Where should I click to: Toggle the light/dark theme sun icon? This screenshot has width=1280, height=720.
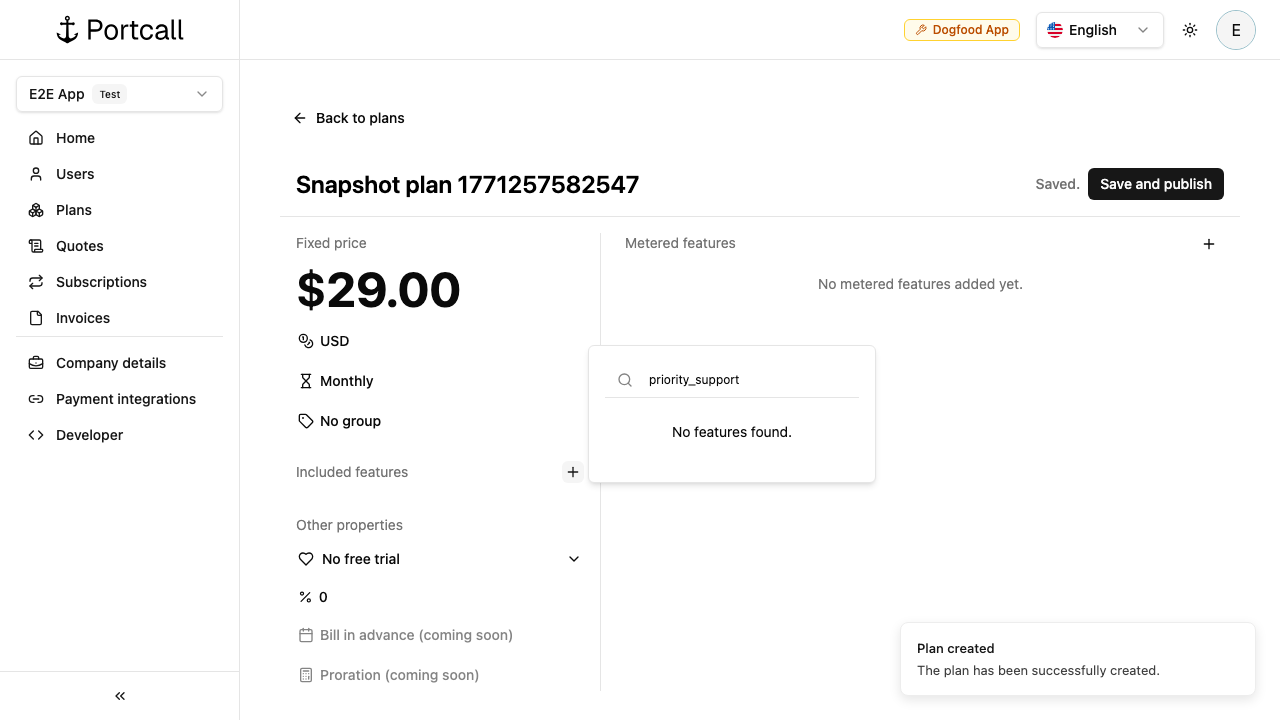click(1190, 30)
